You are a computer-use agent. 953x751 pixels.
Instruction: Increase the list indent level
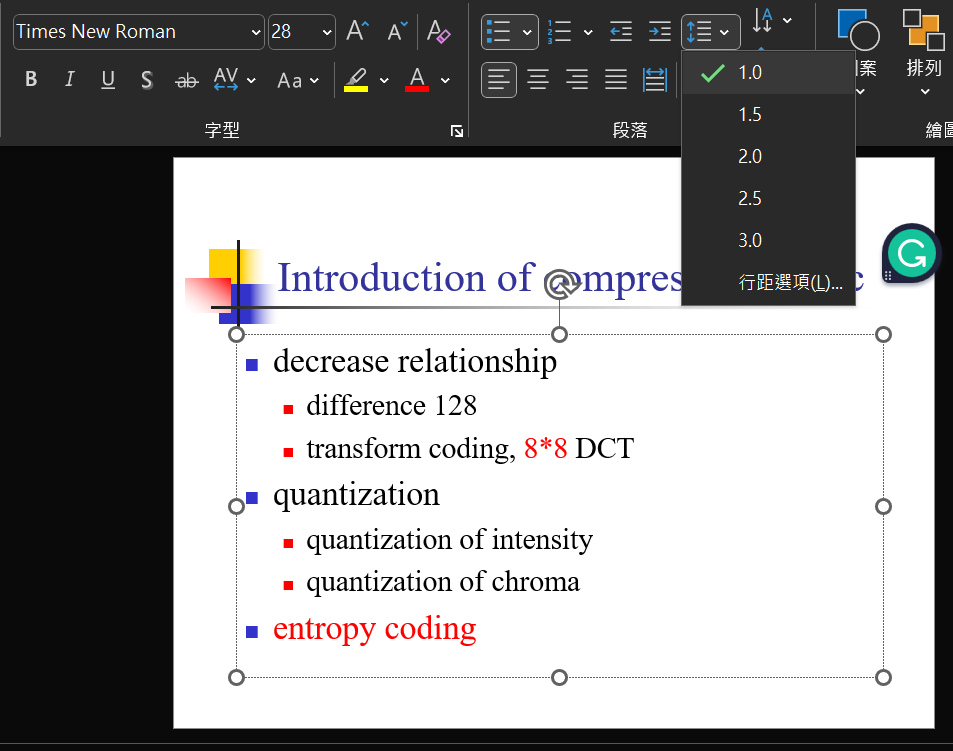(x=658, y=31)
